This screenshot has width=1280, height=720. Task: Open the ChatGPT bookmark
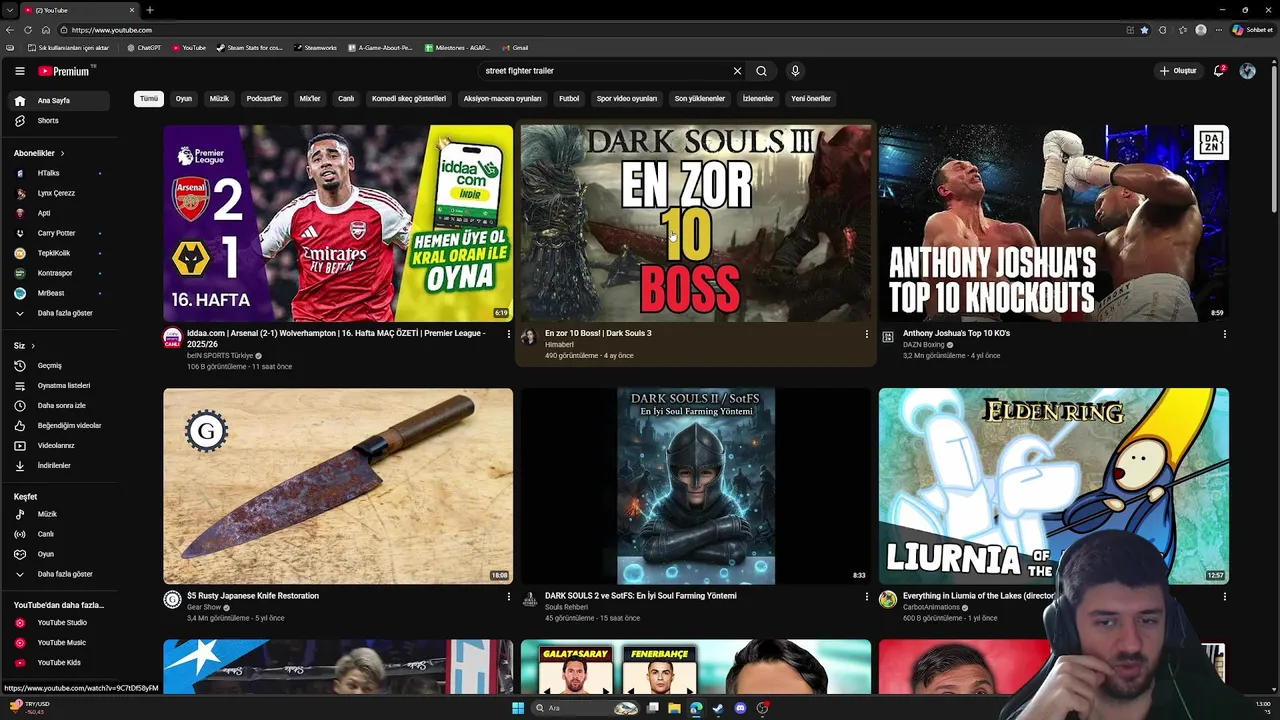coord(143,48)
